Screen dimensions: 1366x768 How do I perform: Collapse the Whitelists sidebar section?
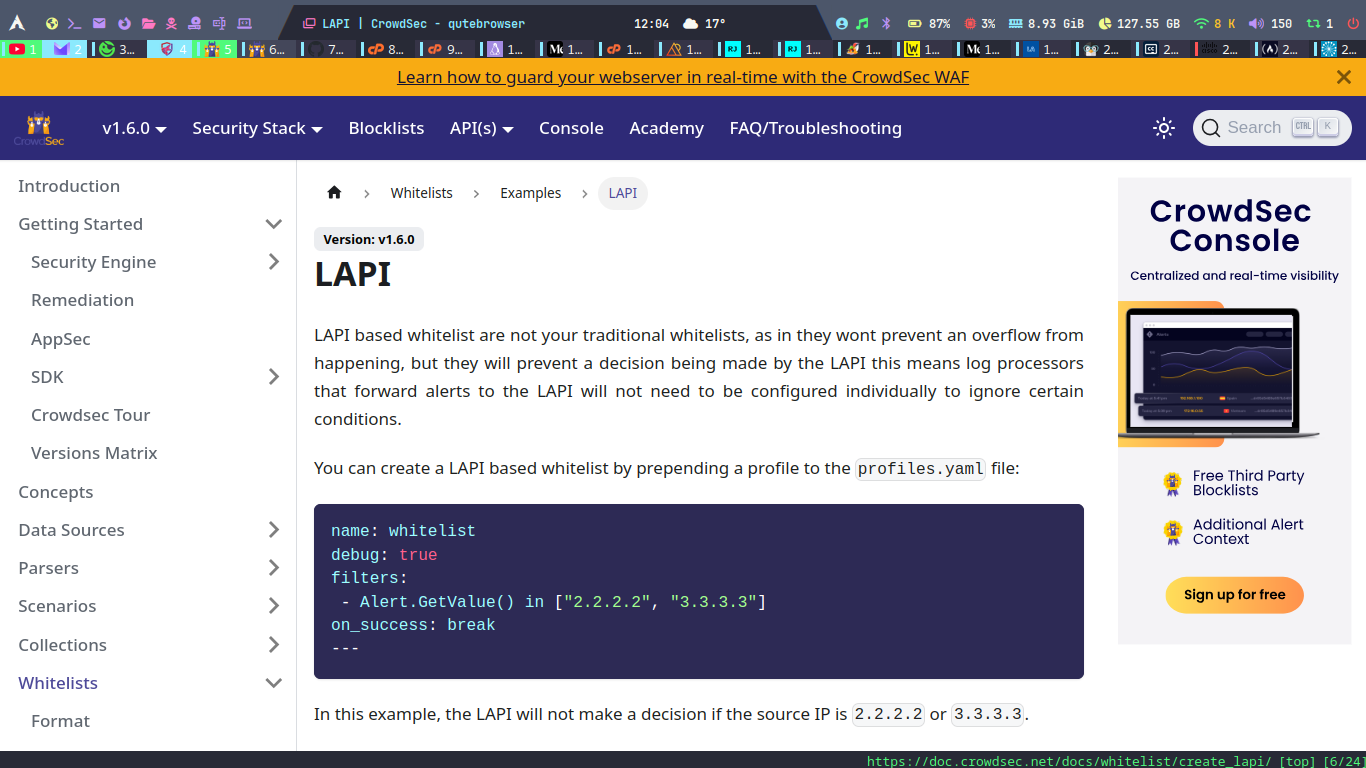tap(273, 683)
